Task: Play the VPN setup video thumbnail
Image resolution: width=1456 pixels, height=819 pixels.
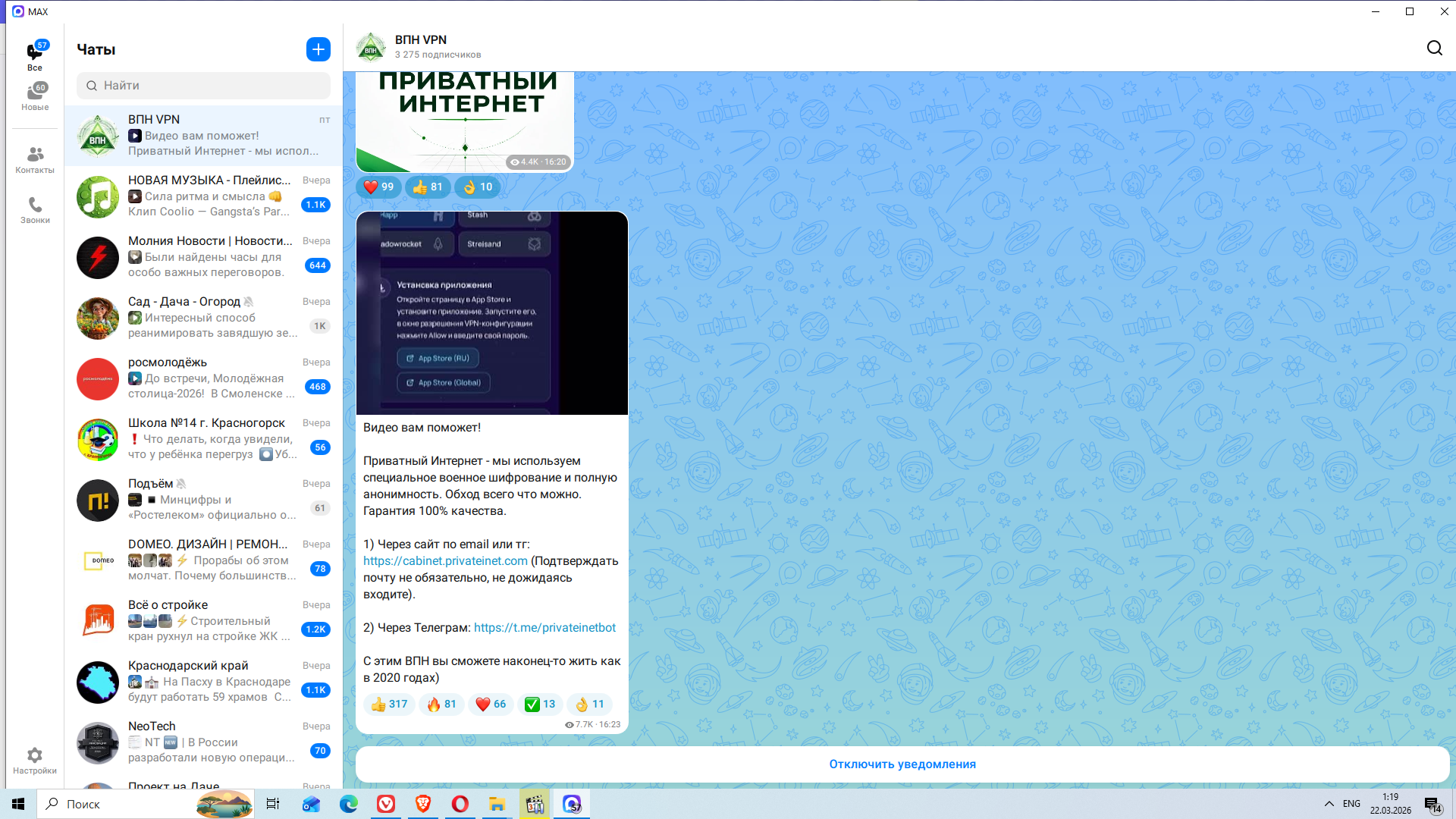Action: (x=492, y=313)
